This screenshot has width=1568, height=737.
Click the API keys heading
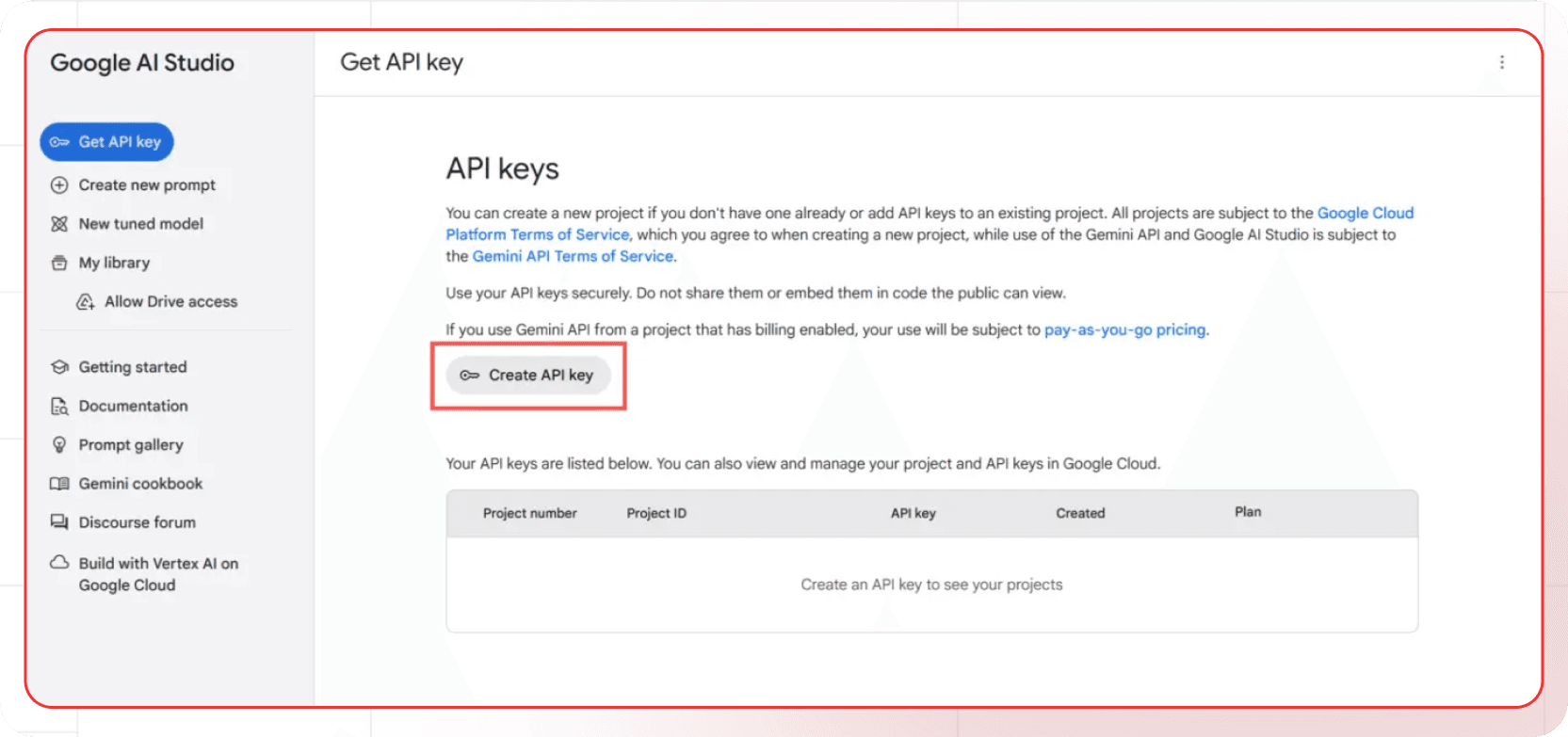(x=503, y=169)
